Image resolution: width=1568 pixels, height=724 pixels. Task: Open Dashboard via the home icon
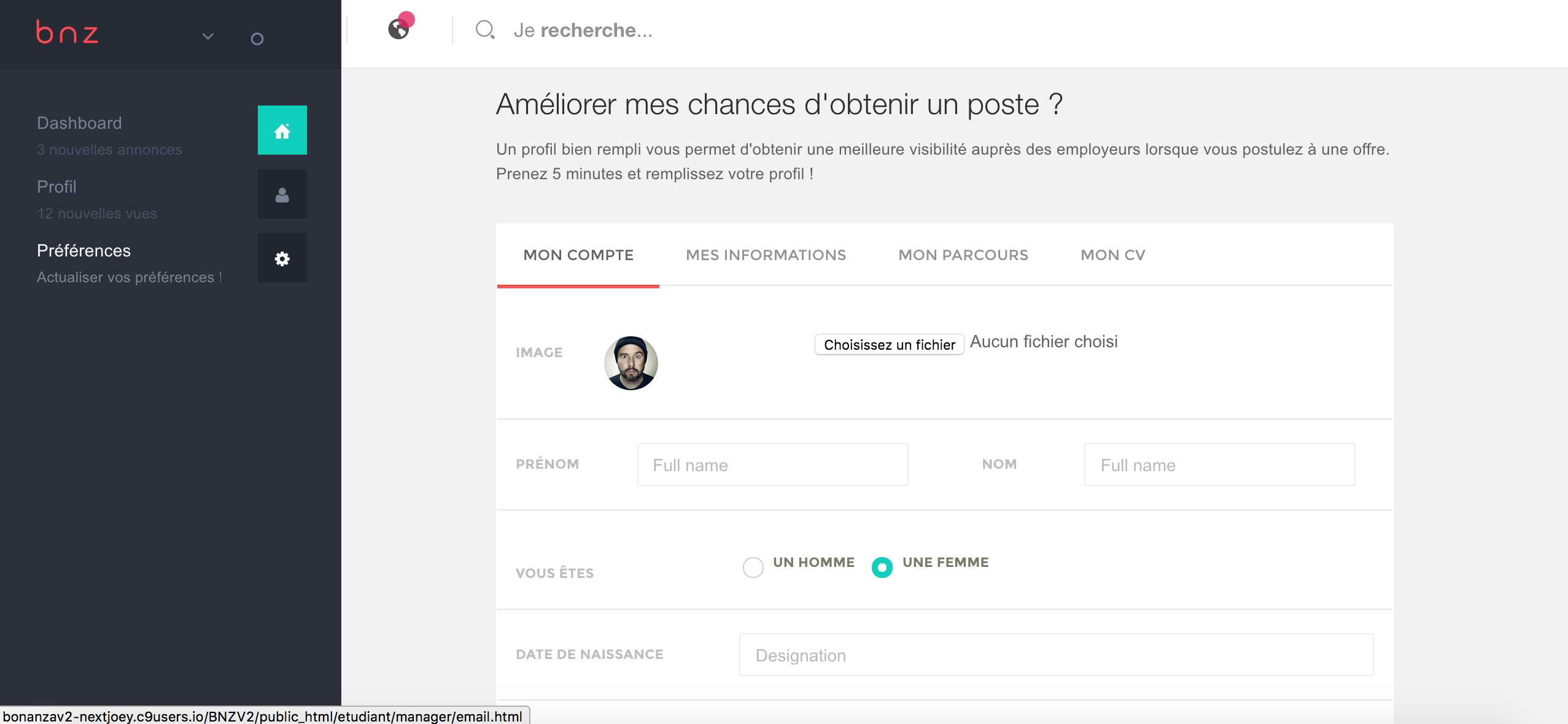pyautogui.click(x=282, y=131)
